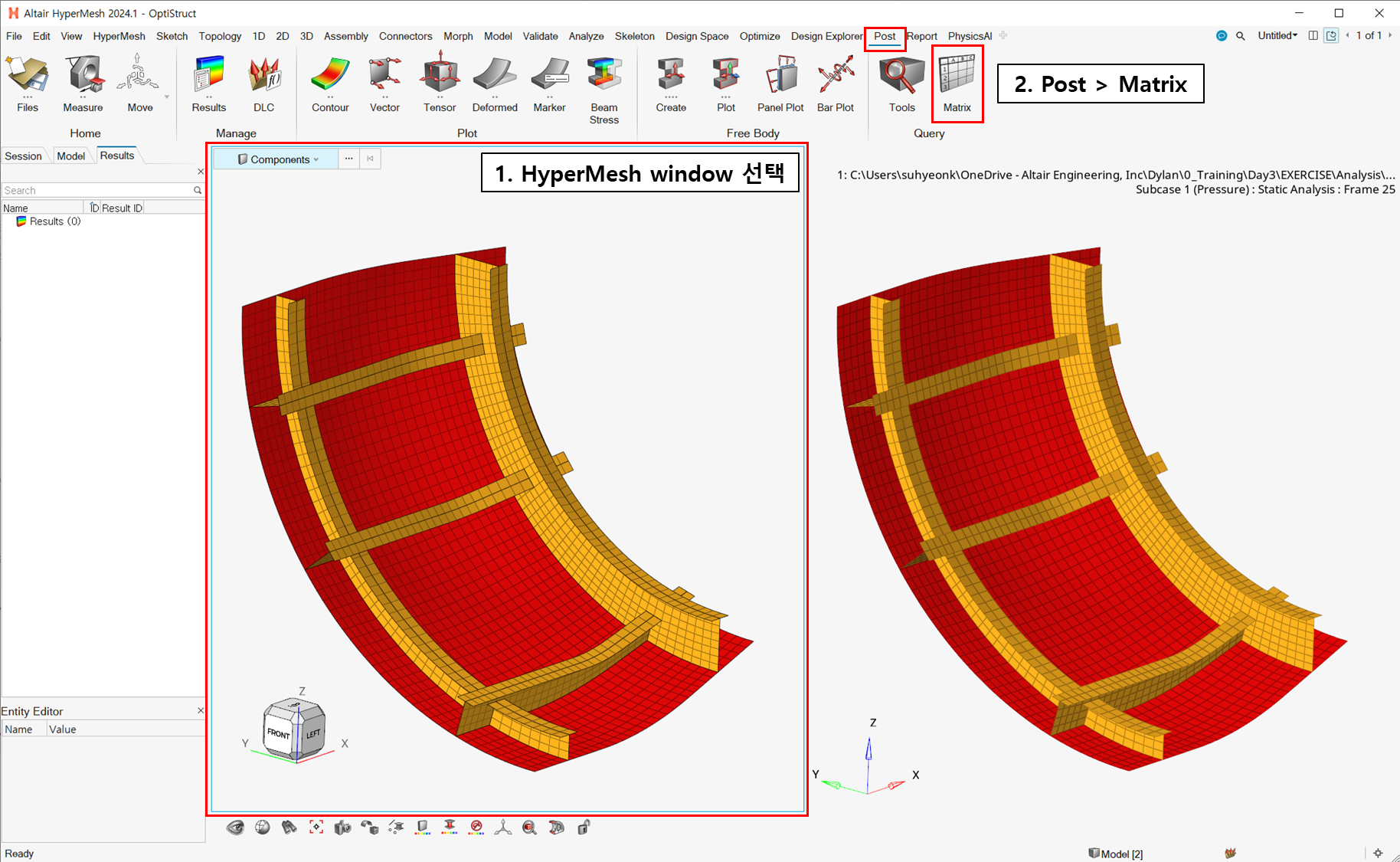The width and height of the screenshot is (1400, 862).
Task: Expand the Home group options arrow
Action: pyautogui.click(x=167, y=97)
